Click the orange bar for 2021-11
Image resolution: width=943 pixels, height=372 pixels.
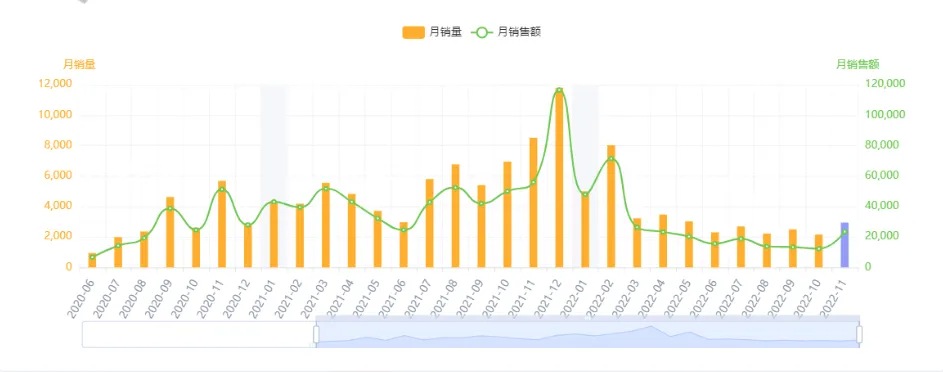[533, 203]
